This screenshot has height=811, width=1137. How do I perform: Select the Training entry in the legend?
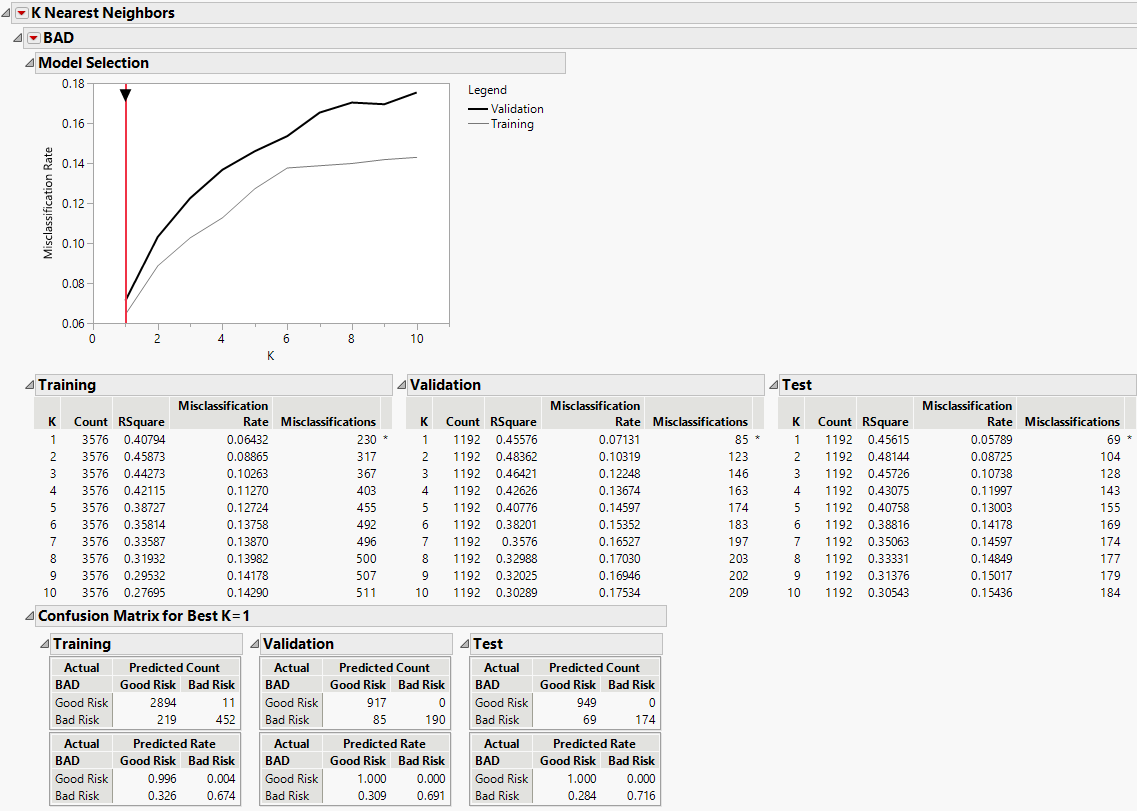(x=511, y=124)
